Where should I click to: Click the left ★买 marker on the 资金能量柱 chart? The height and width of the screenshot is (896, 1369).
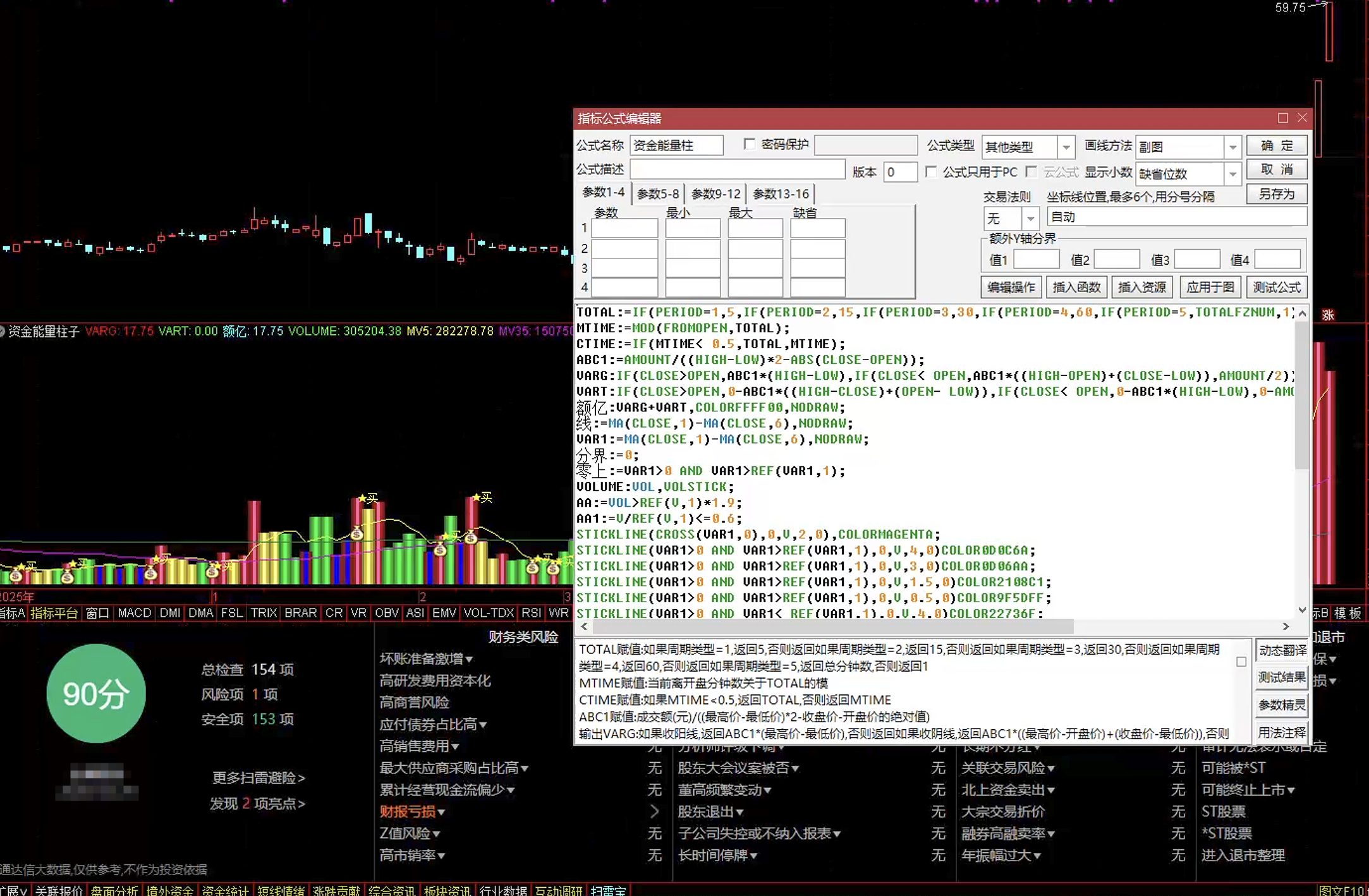point(368,499)
